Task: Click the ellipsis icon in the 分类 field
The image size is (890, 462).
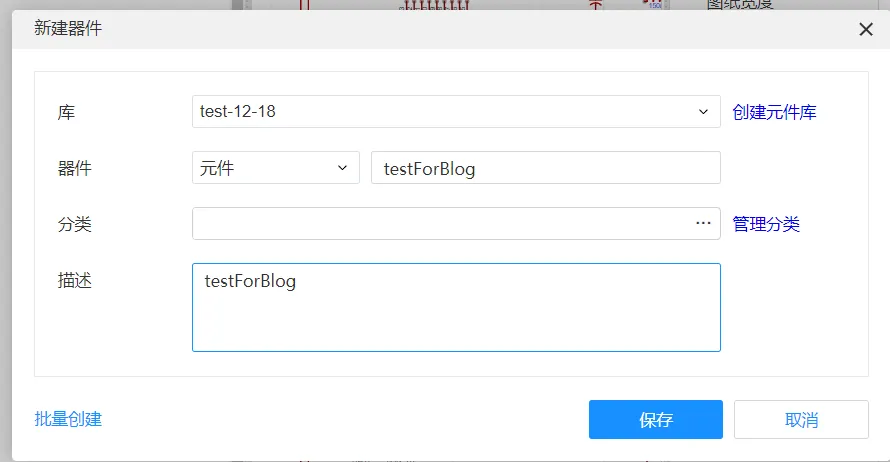Action: pyautogui.click(x=703, y=224)
